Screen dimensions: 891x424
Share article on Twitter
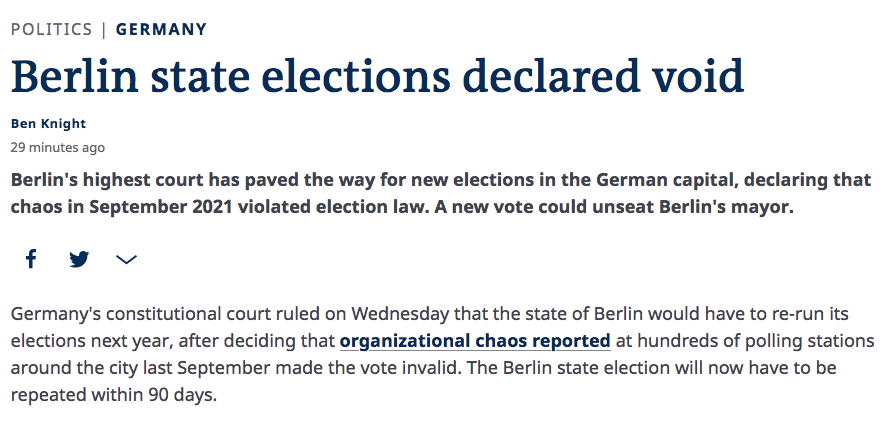79,259
